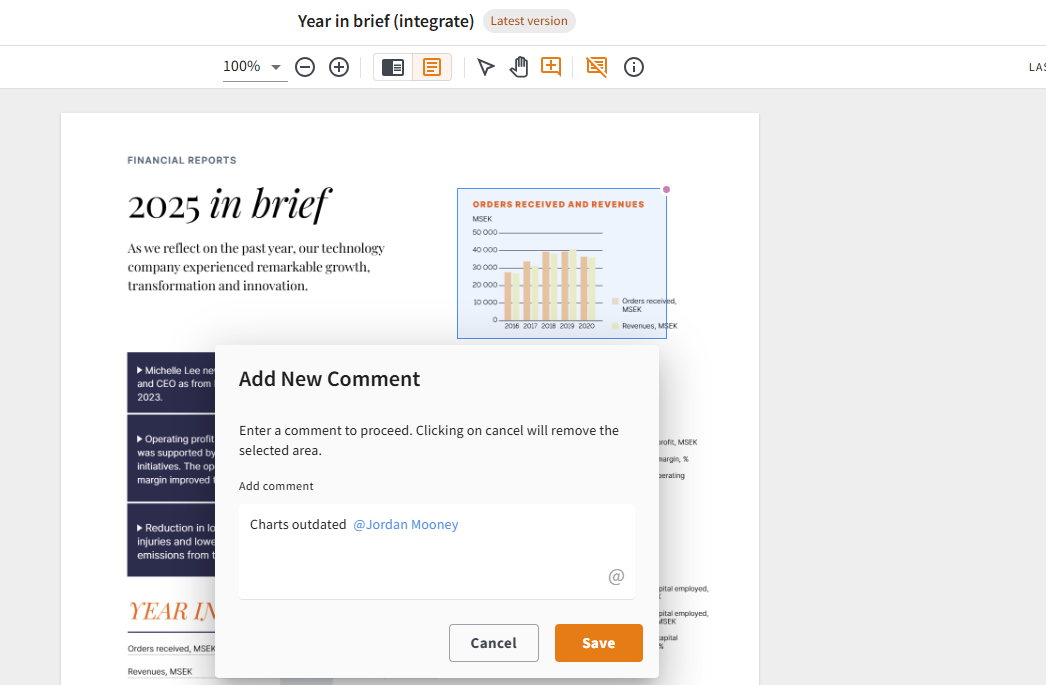1046x685 pixels.
Task: Click the "Orders received, MSEK" table row label
Action: (x=171, y=648)
